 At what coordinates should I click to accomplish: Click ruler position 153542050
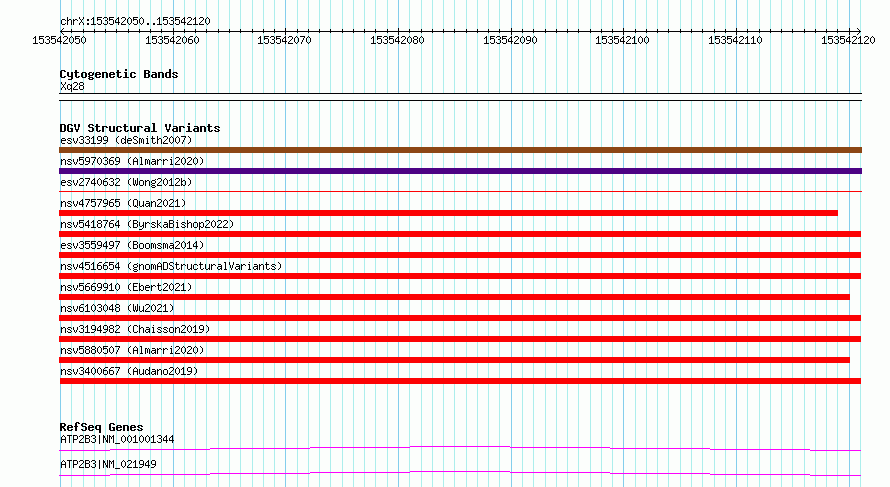pos(59,40)
